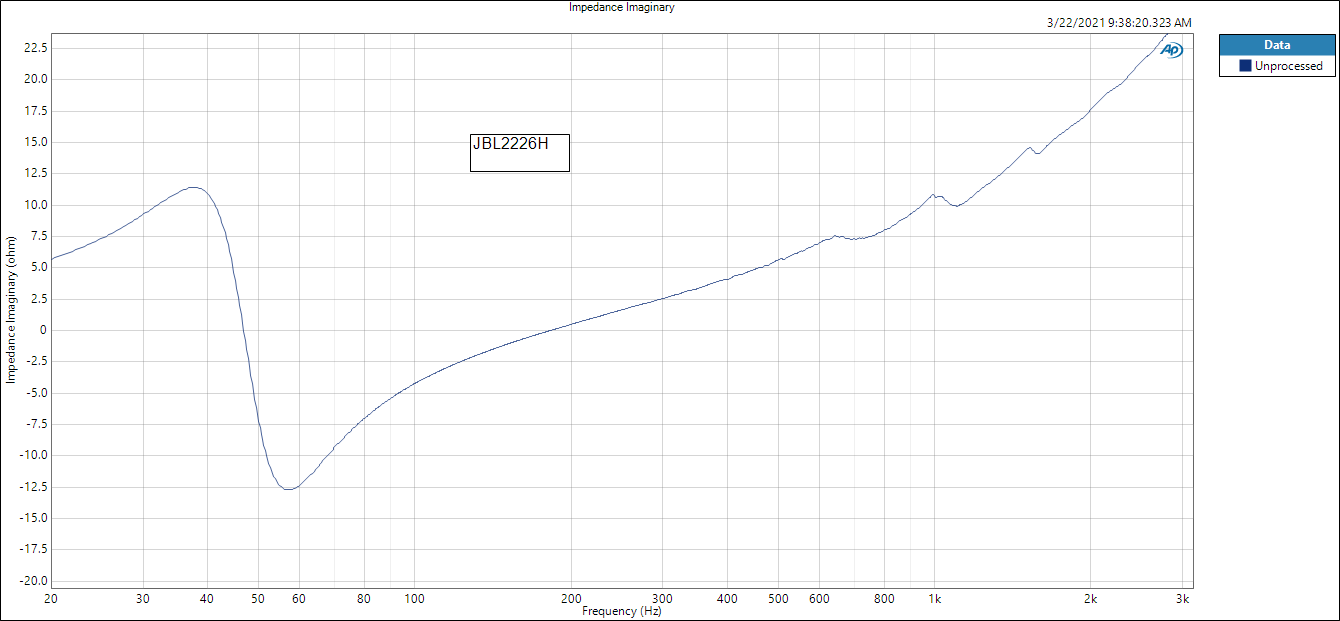The height and width of the screenshot is (621, 1340).
Task: Click the 17.5 y-axis tick label
Action: (x=36, y=110)
